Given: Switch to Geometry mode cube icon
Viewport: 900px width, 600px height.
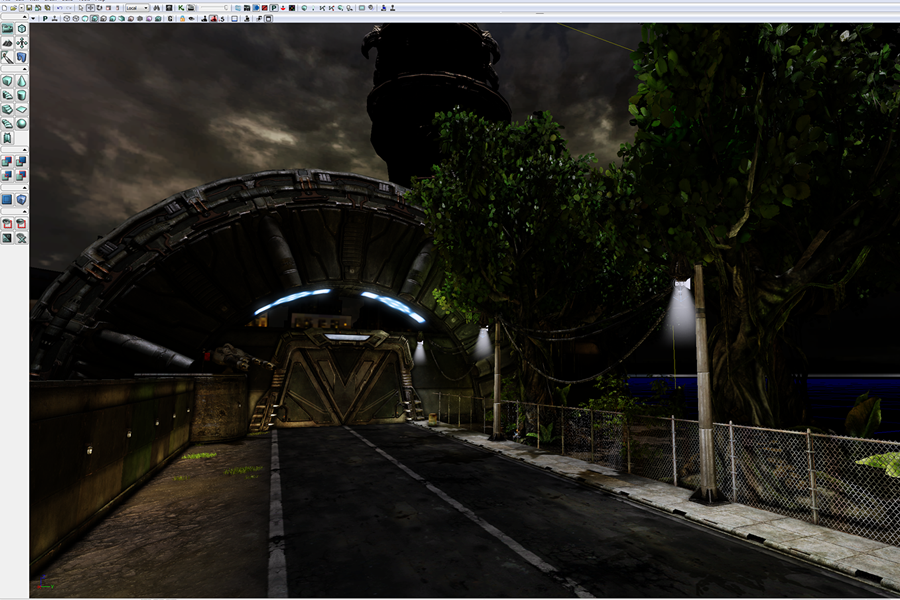Looking at the screenshot, I should pyautogui.click(x=21, y=29).
